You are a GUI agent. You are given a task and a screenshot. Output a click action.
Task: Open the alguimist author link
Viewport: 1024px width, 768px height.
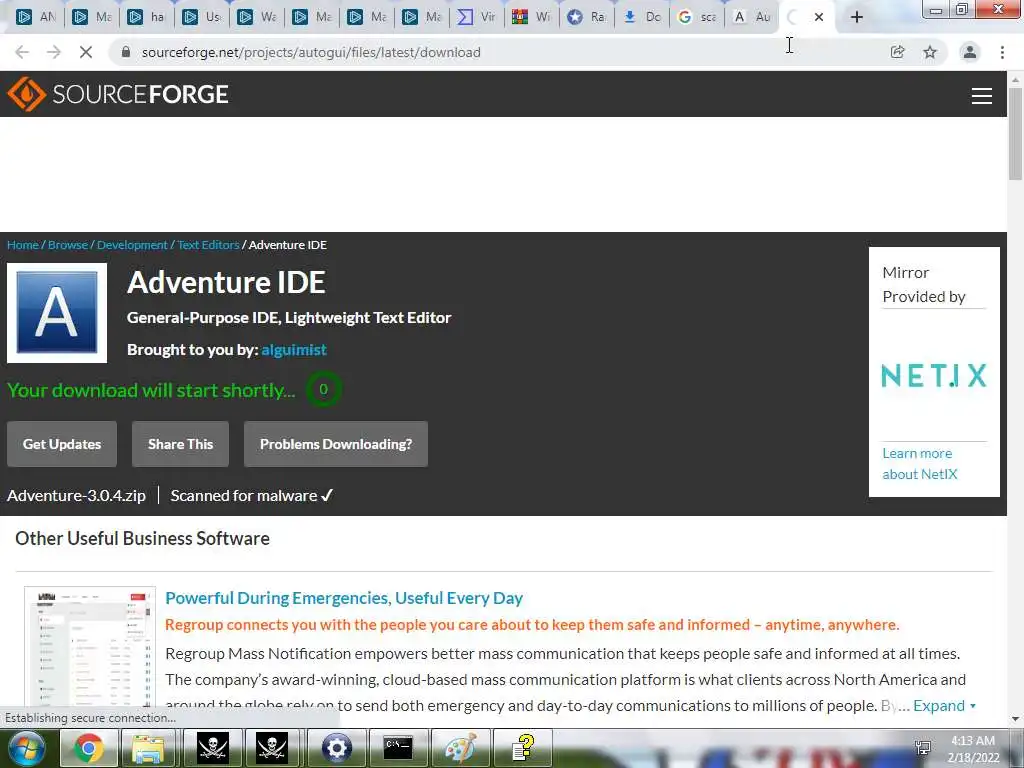294,349
